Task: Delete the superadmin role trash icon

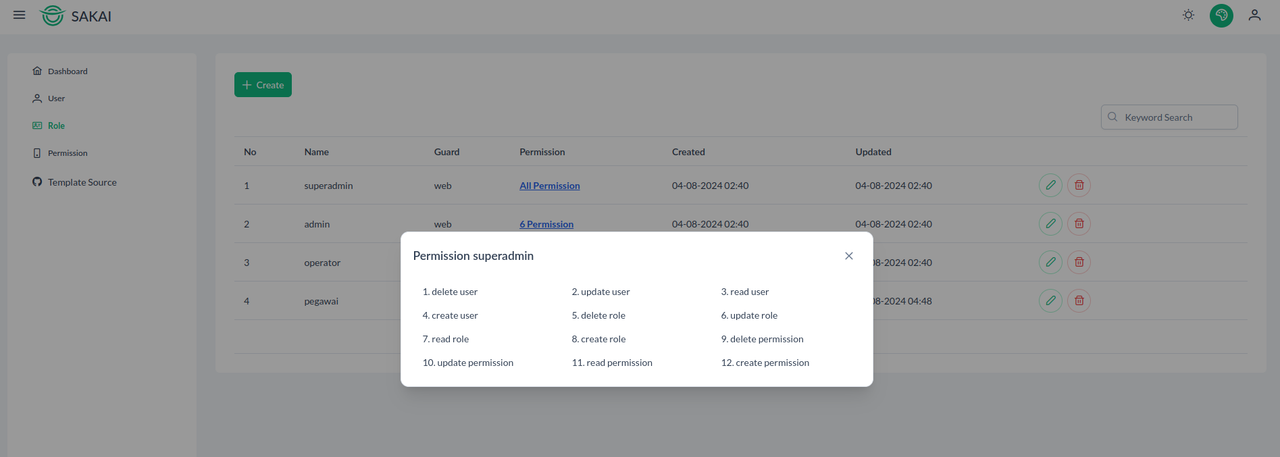Action: 1078,185
